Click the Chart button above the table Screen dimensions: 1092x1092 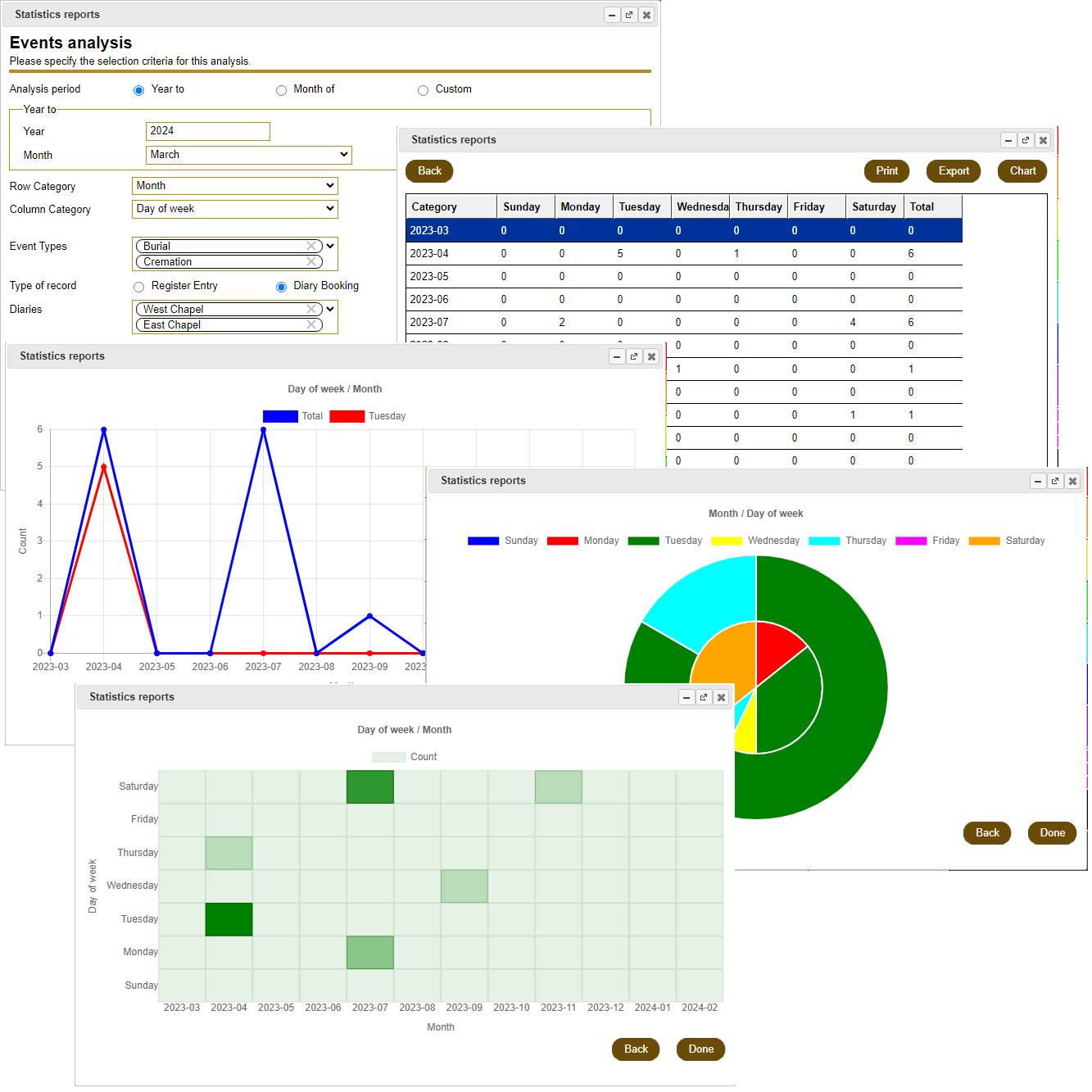pos(1022,171)
